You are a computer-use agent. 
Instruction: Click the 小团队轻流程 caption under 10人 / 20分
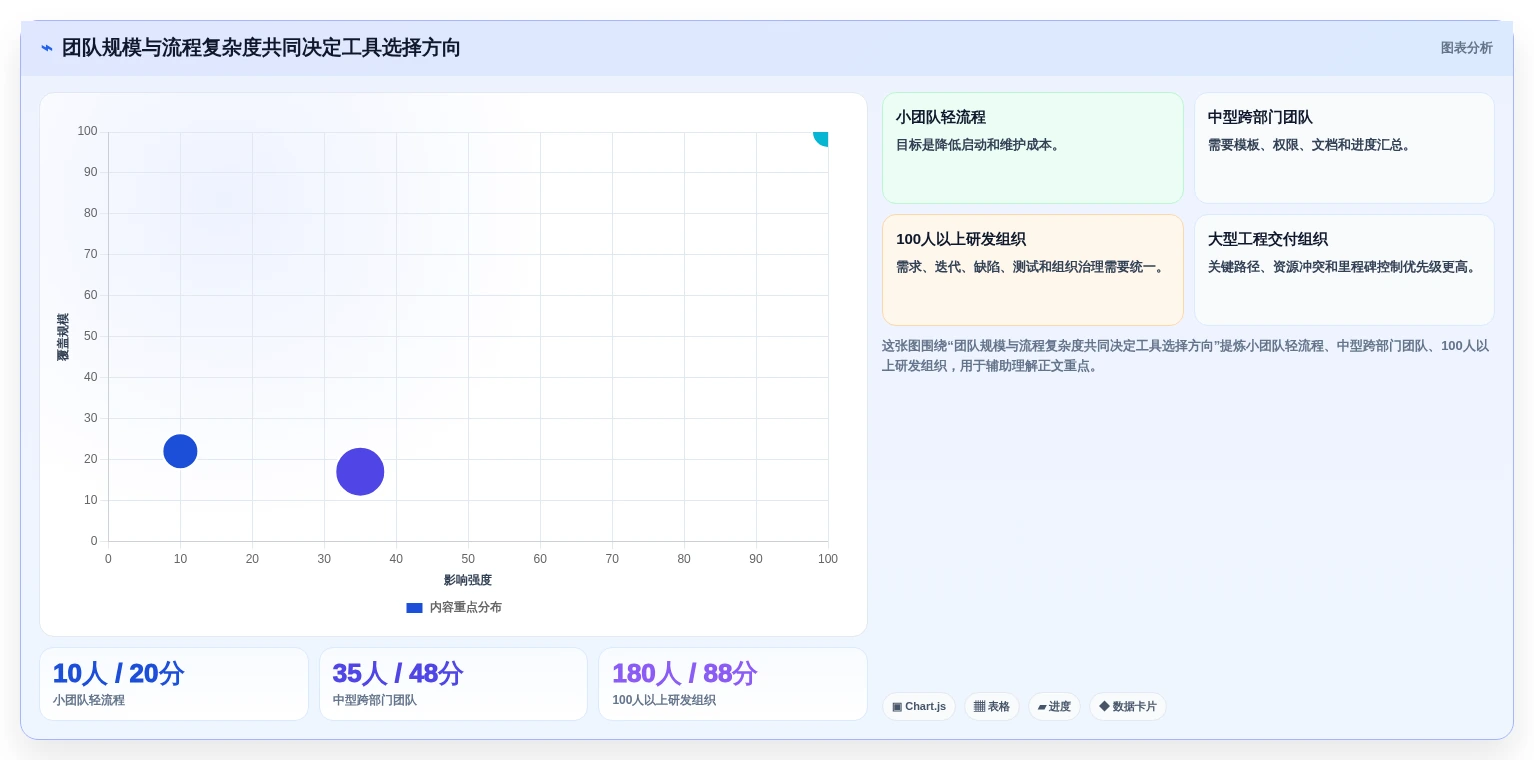(x=89, y=700)
